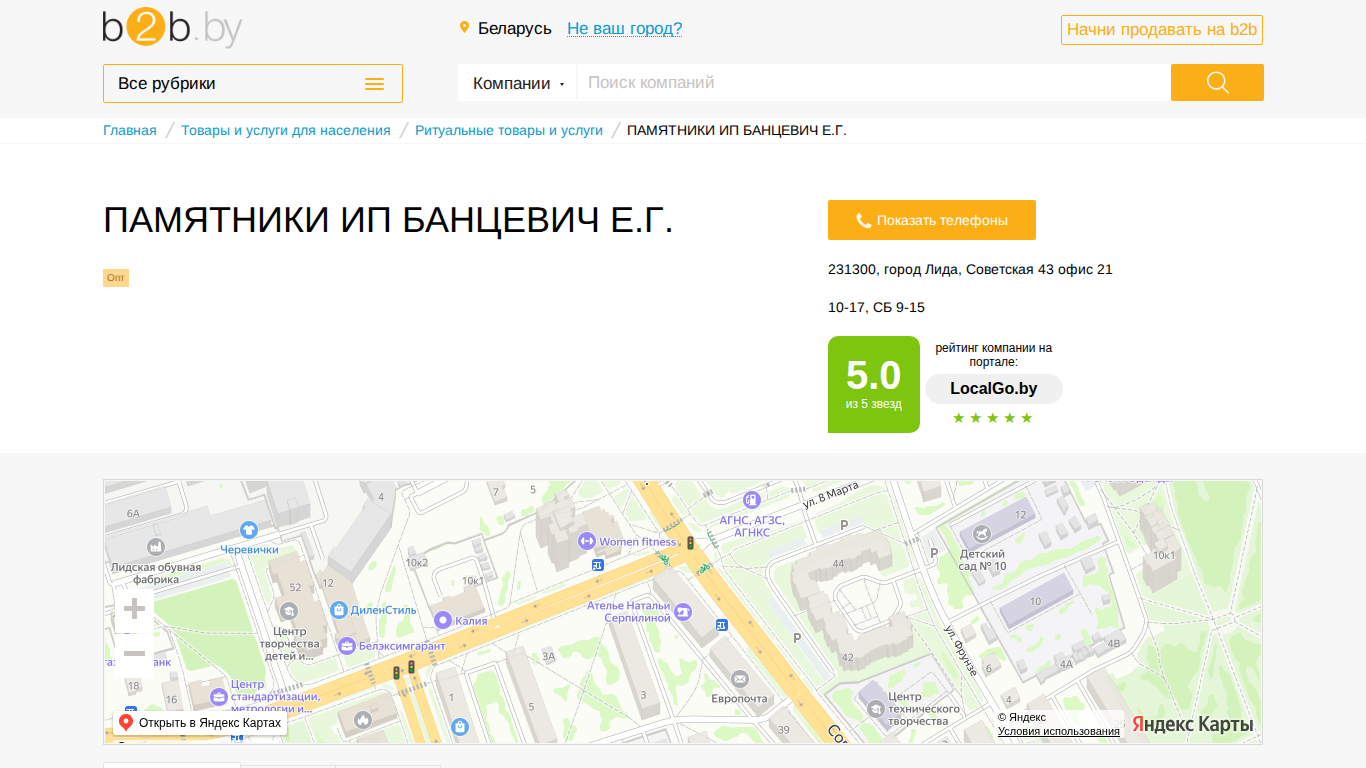The image size is (1366, 768).
Task: Click the orange location pin near Беларусь
Action: (464, 27)
